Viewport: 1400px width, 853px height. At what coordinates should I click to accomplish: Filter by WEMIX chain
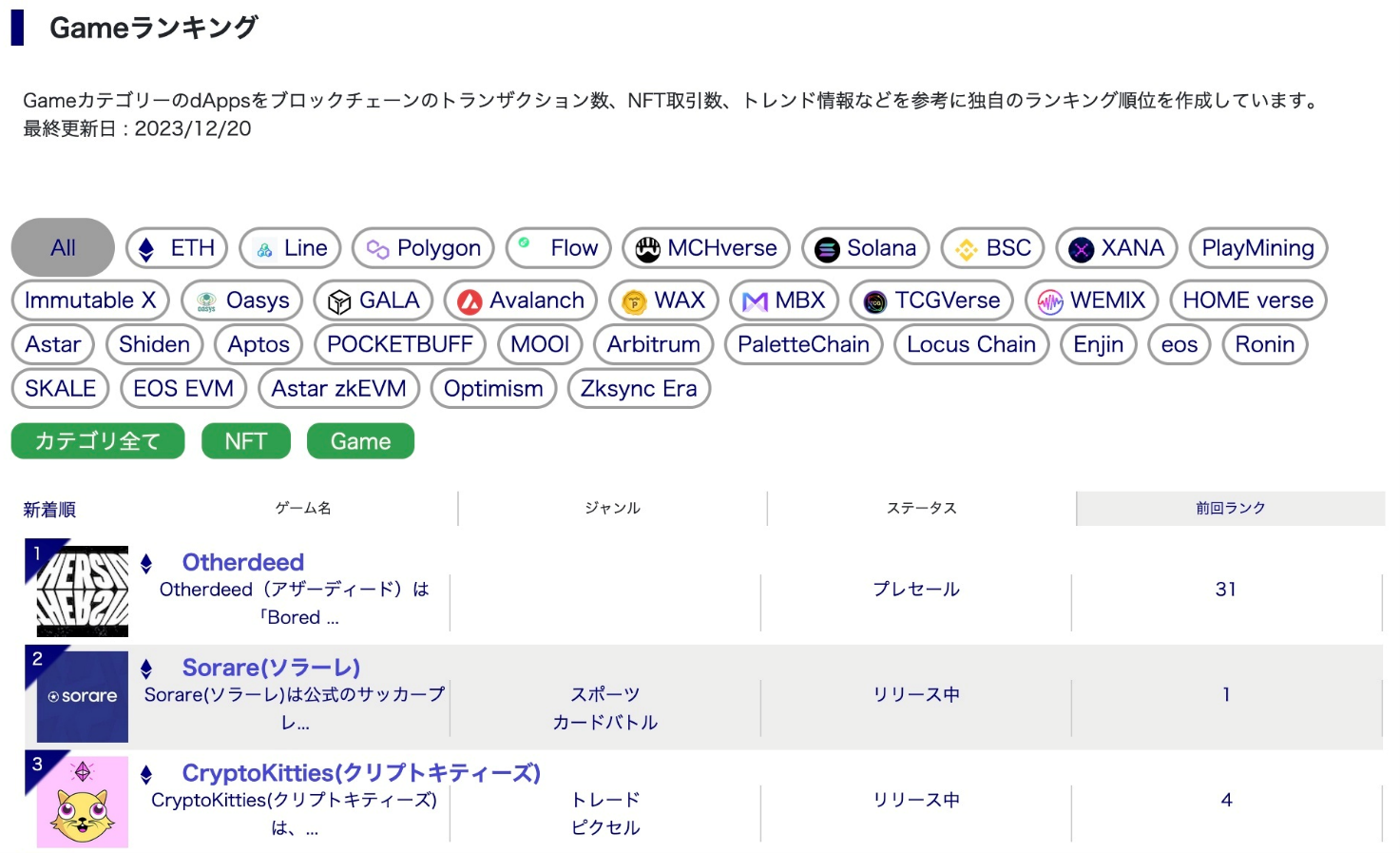coord(1091,300)
